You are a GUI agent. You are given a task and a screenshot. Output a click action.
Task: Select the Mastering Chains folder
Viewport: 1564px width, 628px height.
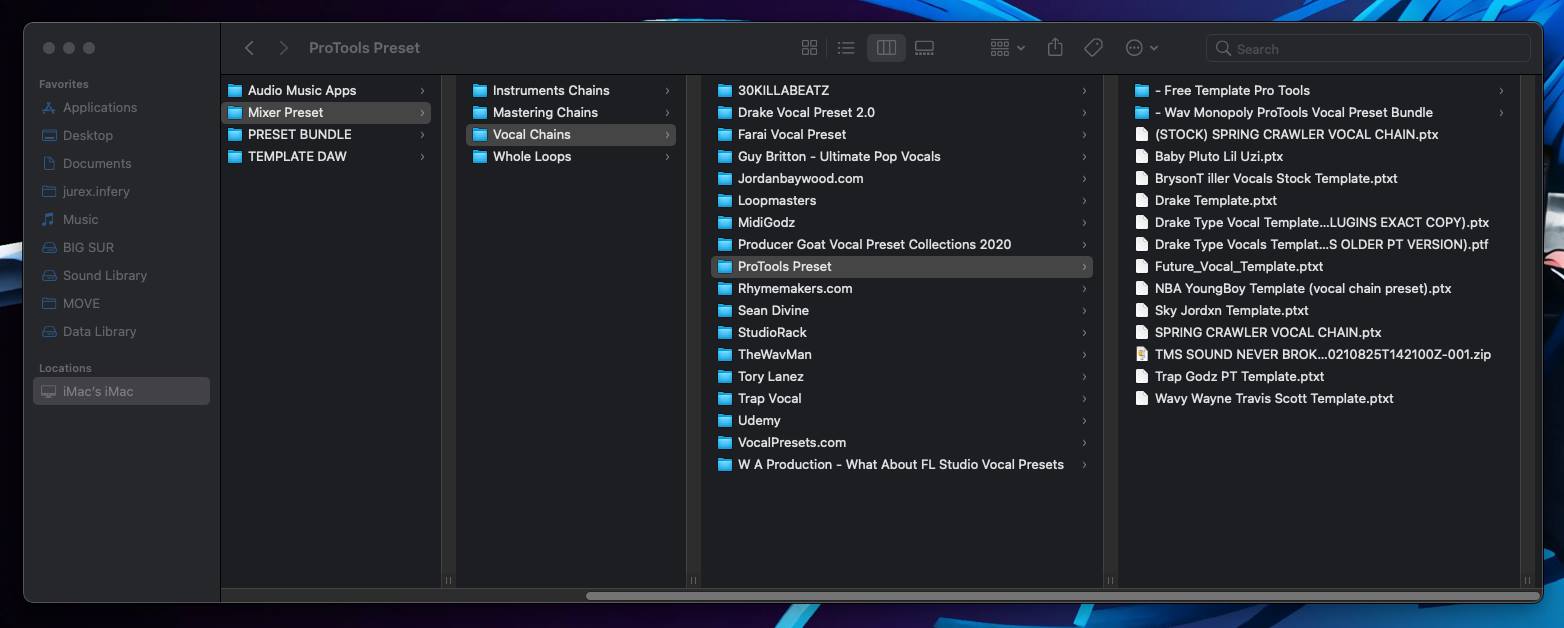[571, 112]
